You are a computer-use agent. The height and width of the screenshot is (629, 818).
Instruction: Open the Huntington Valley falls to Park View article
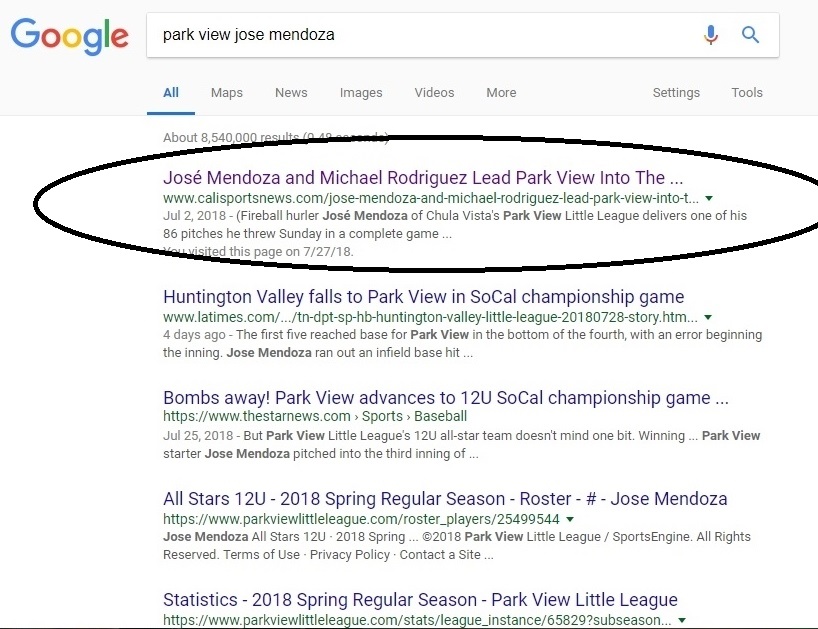(x=424, y=297)
